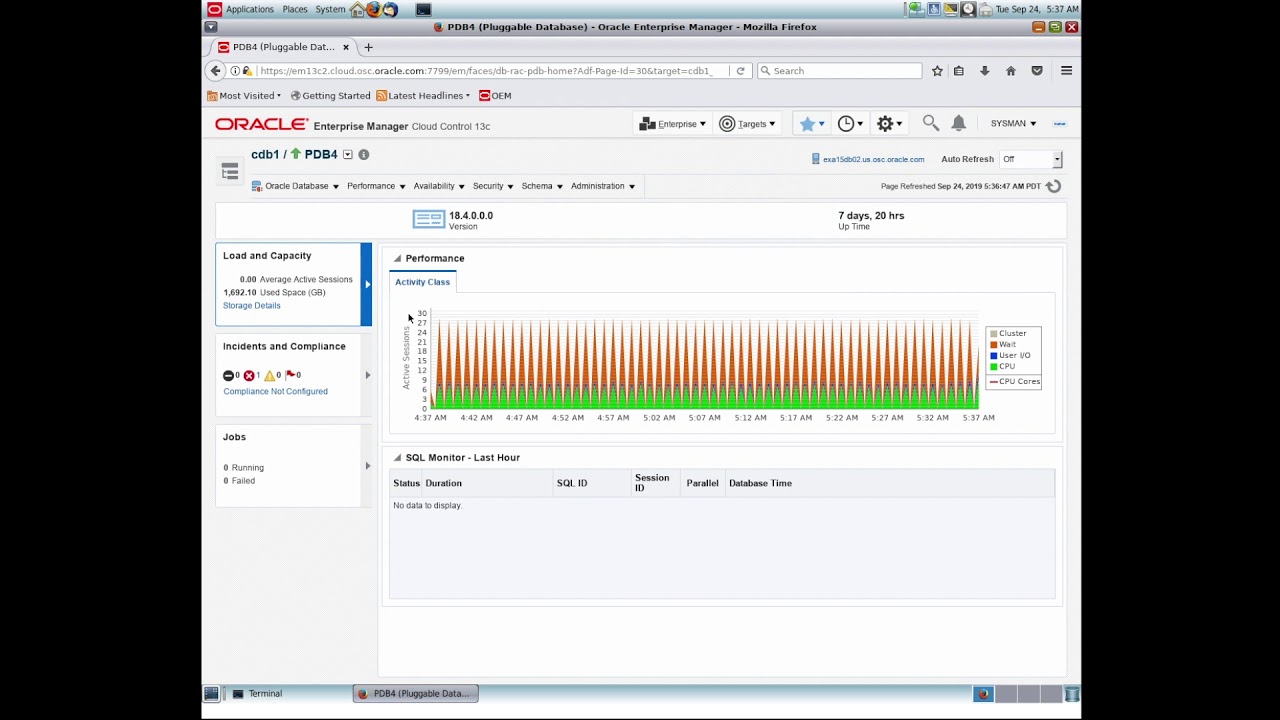This screenshot has height=720, width=1280.
Task: Reload the page from the URL bar
Action: click(x=740, y=71)
